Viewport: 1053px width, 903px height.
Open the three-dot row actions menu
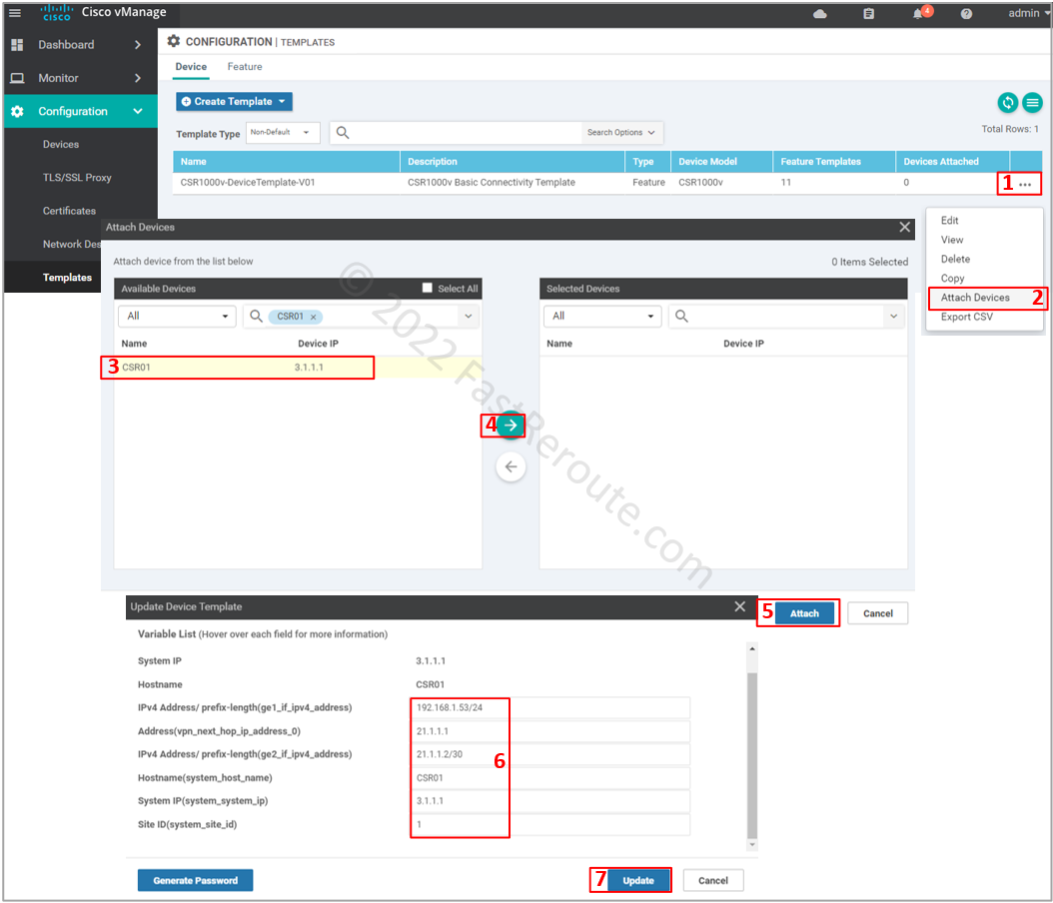(1025, 184)
